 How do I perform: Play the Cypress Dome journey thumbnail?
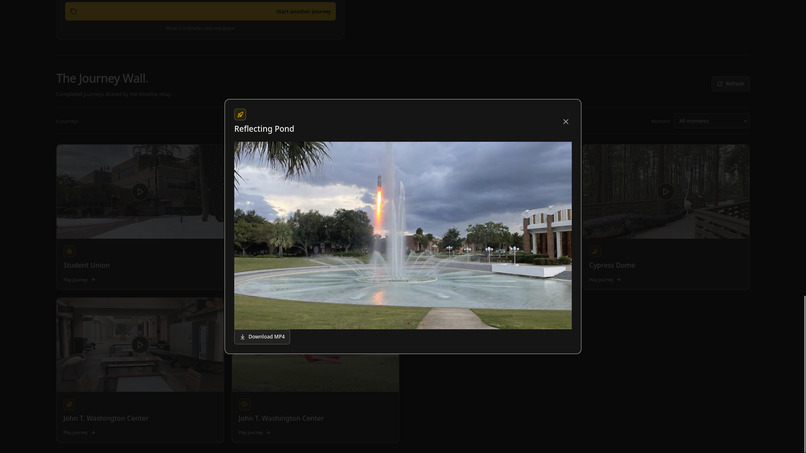coord(666,192)
